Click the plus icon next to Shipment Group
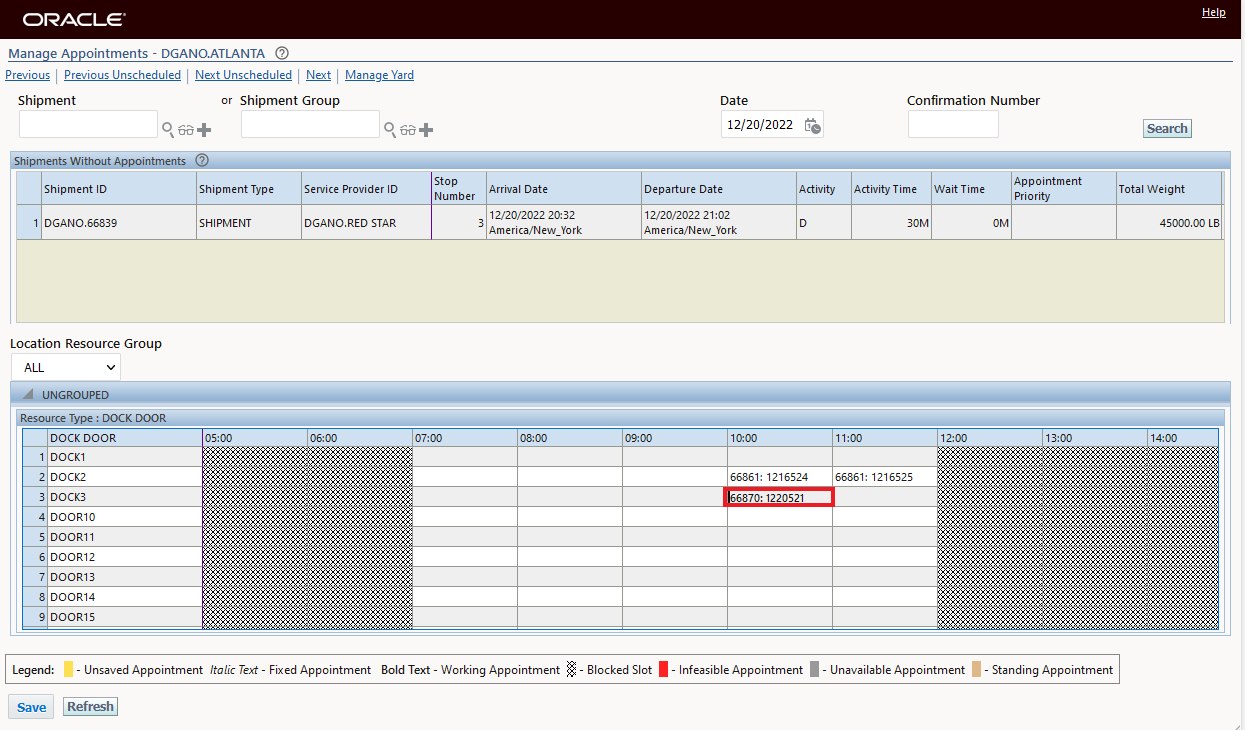This screenshot has height=730, width=1245. click(426, 130)
